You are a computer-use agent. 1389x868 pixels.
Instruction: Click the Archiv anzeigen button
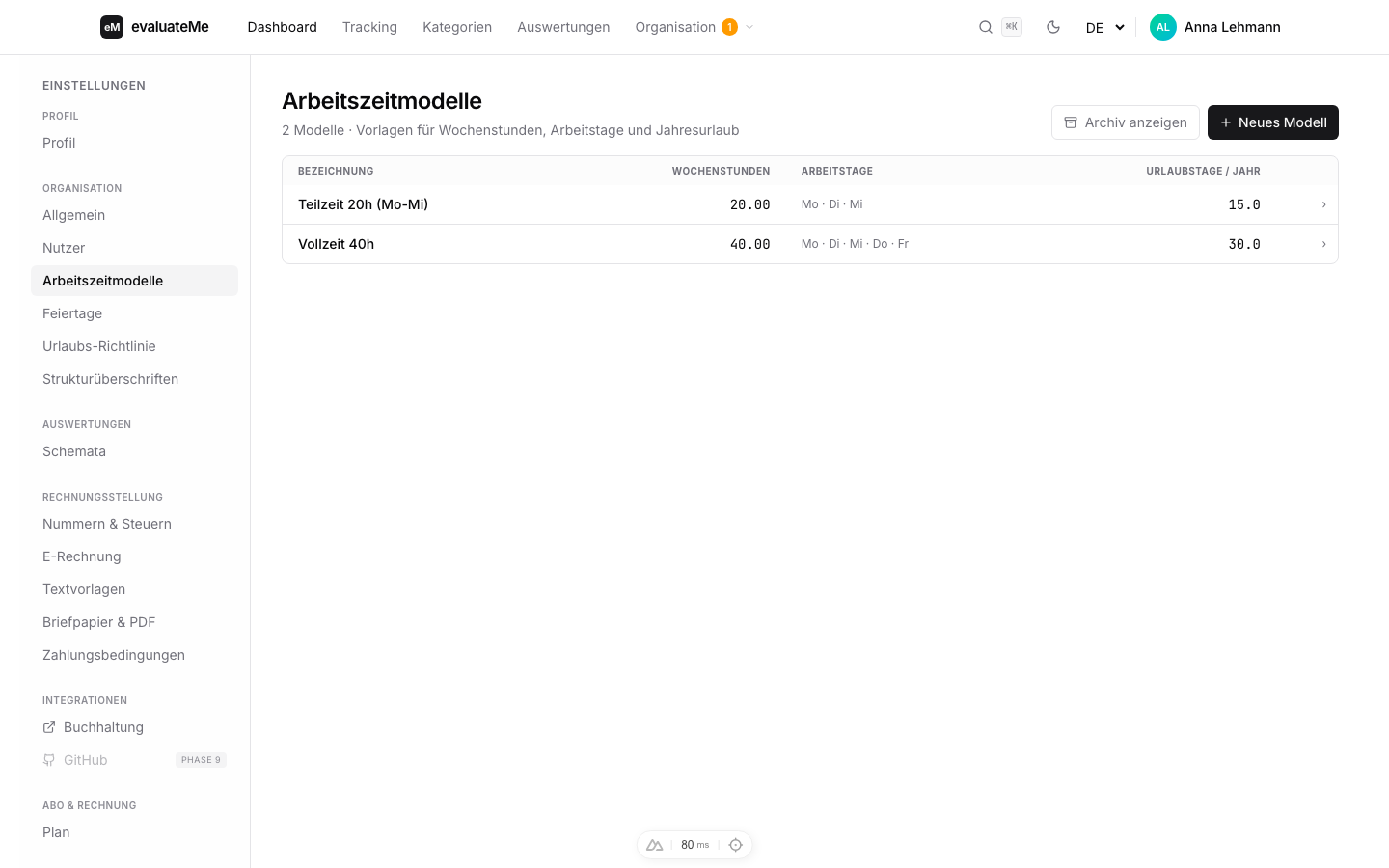coord(1126,122)
